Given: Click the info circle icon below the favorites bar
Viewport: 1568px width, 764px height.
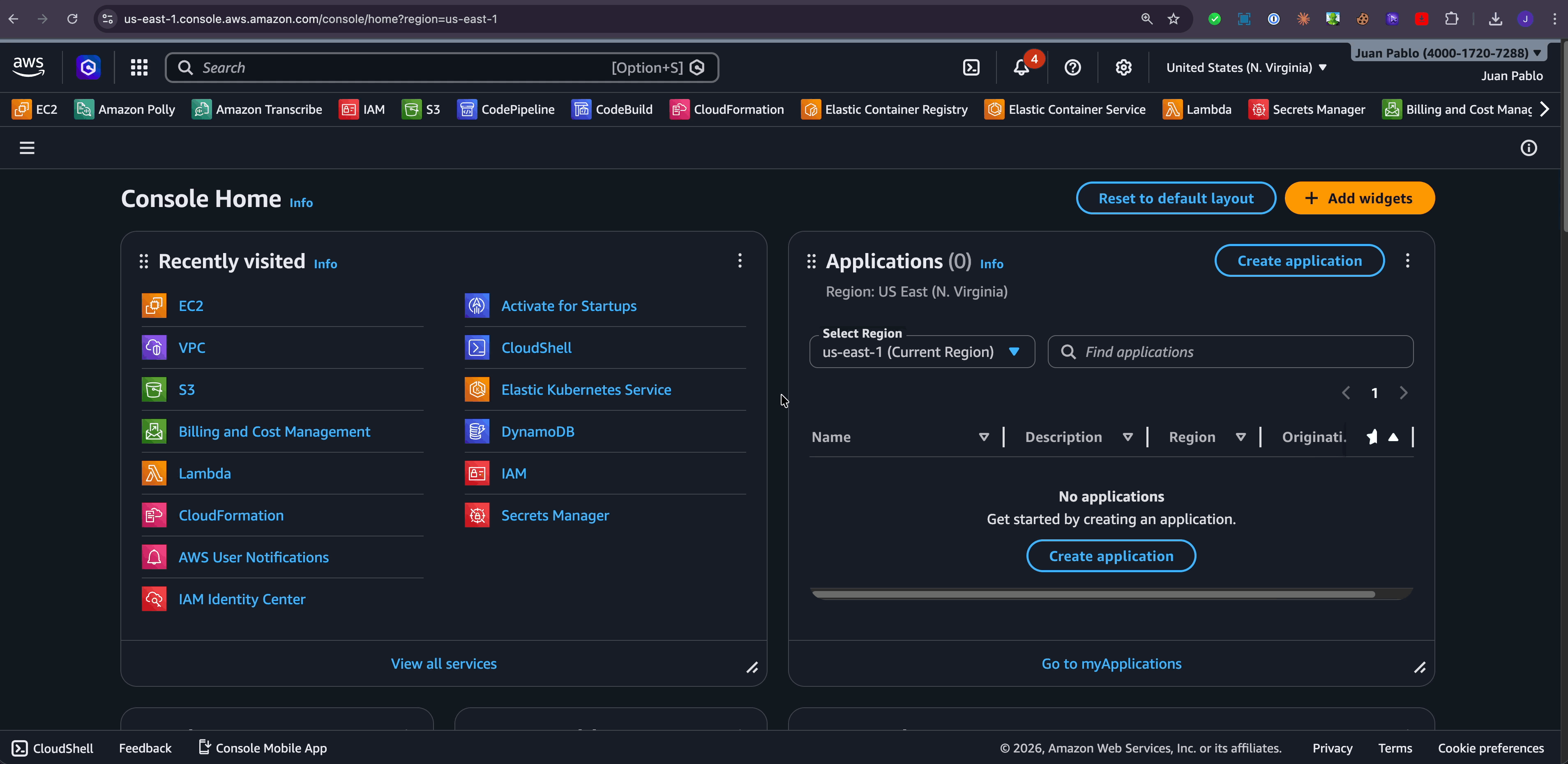Looking at the screenshot, I should coord(1529,147).
